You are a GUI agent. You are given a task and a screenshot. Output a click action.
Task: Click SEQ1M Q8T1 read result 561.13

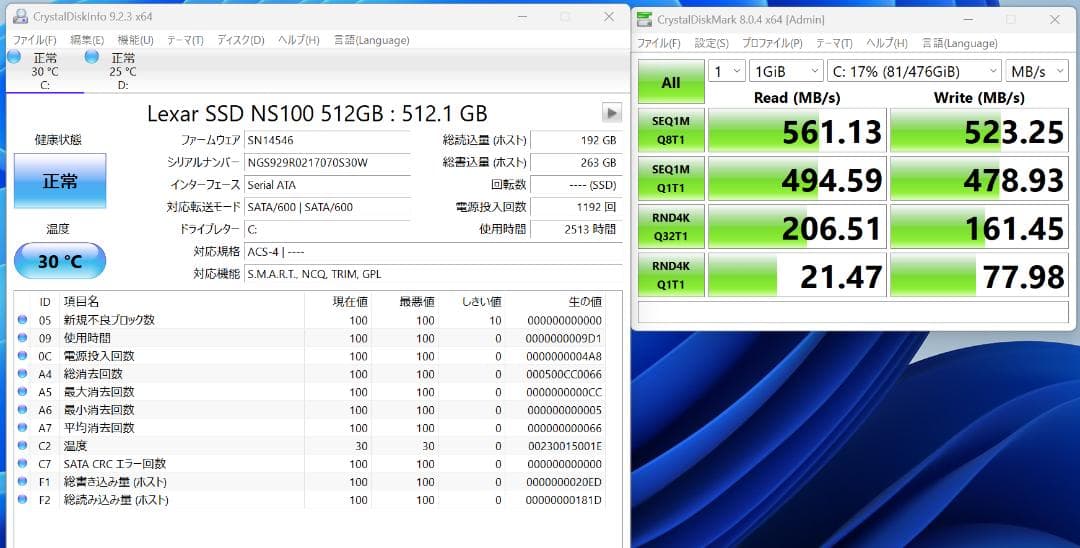click(x=797, y=131)
